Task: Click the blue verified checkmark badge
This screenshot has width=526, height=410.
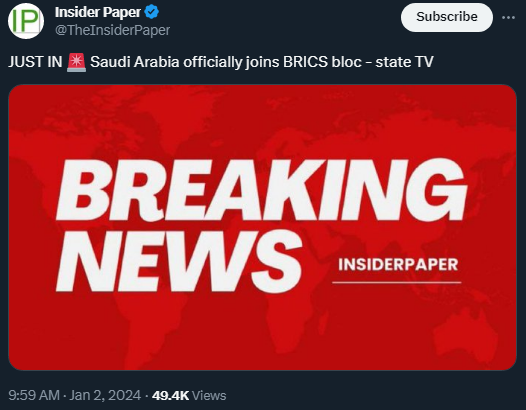Action: click(151, 12)
